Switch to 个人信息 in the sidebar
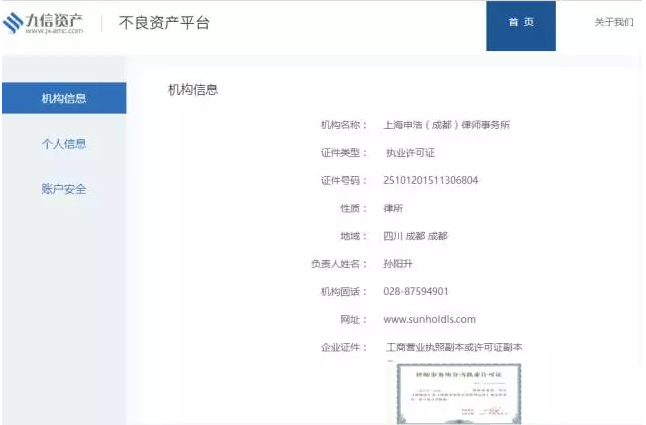 pyautogui.click(x=64, y=143)
